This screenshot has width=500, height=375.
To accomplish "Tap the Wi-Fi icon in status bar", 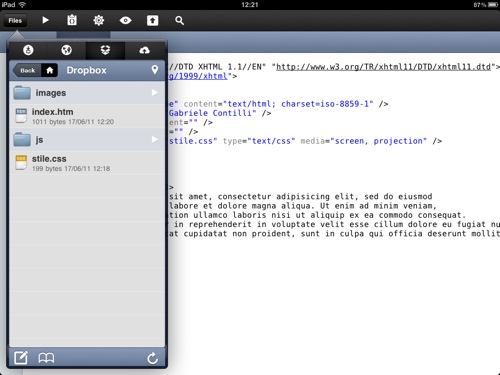I will click(x=22, y=5).
